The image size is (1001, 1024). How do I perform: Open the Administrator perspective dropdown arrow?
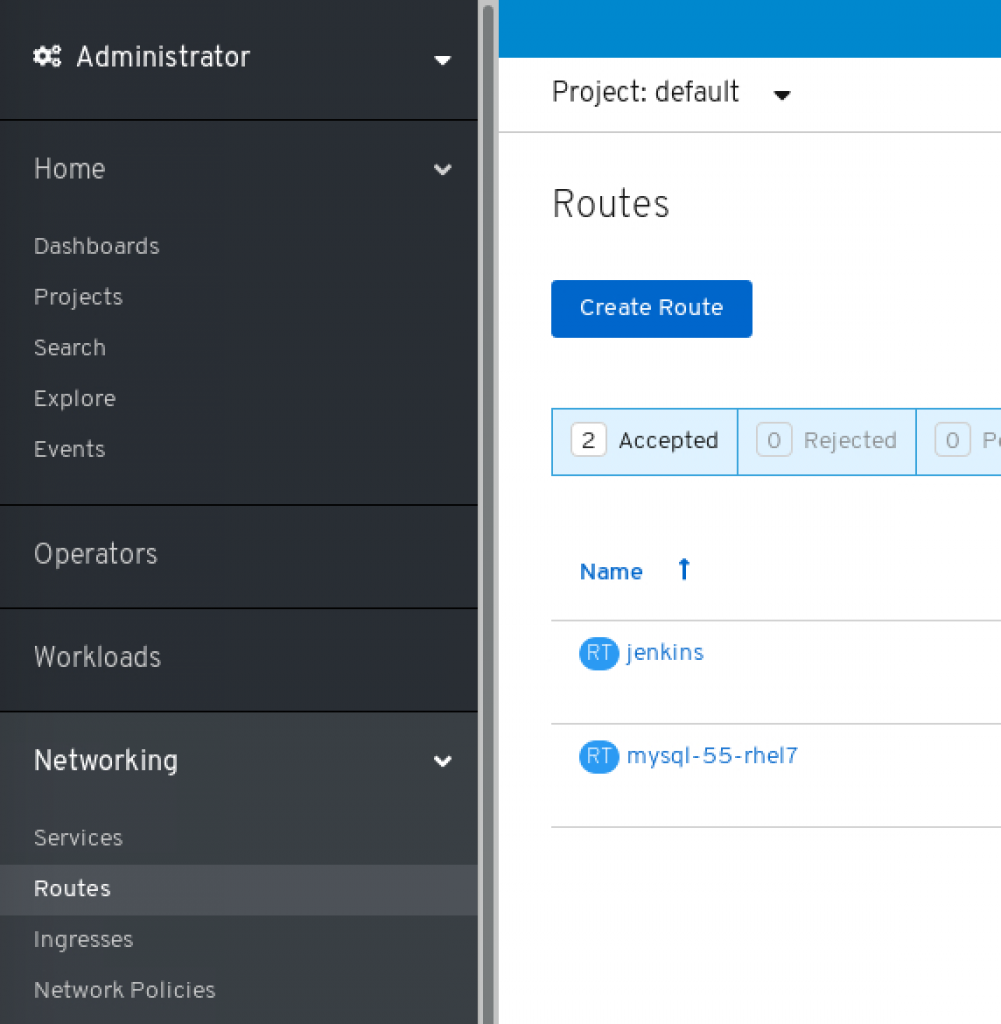[x=443, y=60]
